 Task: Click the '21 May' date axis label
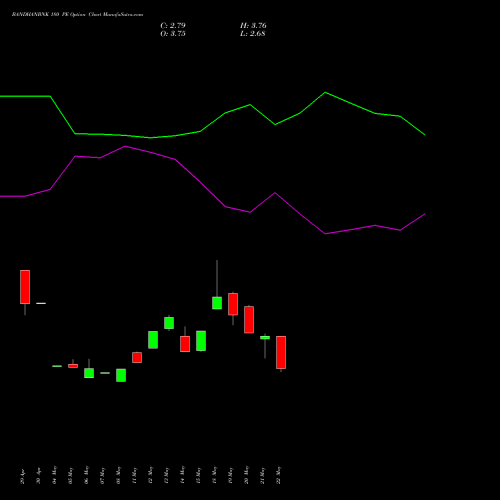tap(263, 475)
